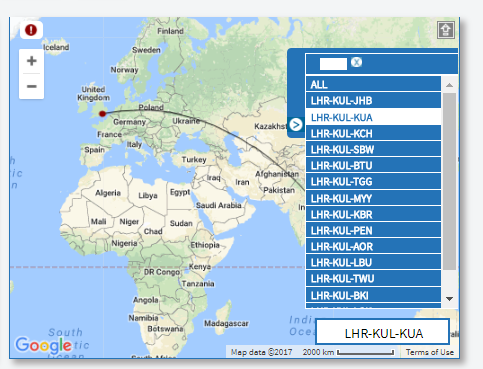Click the route list scroll up arrow
483x369 pixels.
point(449,85)
